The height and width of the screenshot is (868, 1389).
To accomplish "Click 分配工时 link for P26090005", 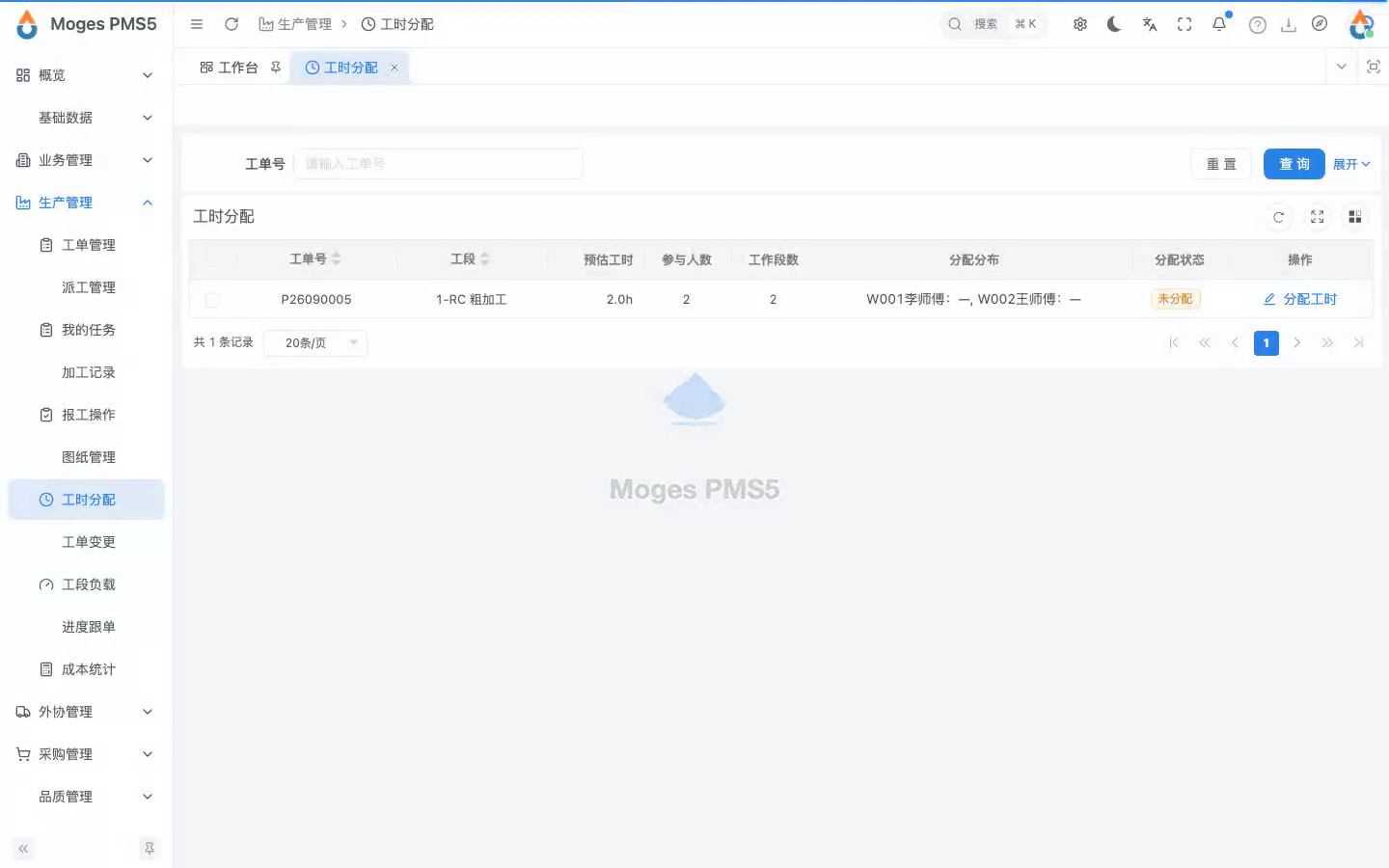I will point(1300,300).
